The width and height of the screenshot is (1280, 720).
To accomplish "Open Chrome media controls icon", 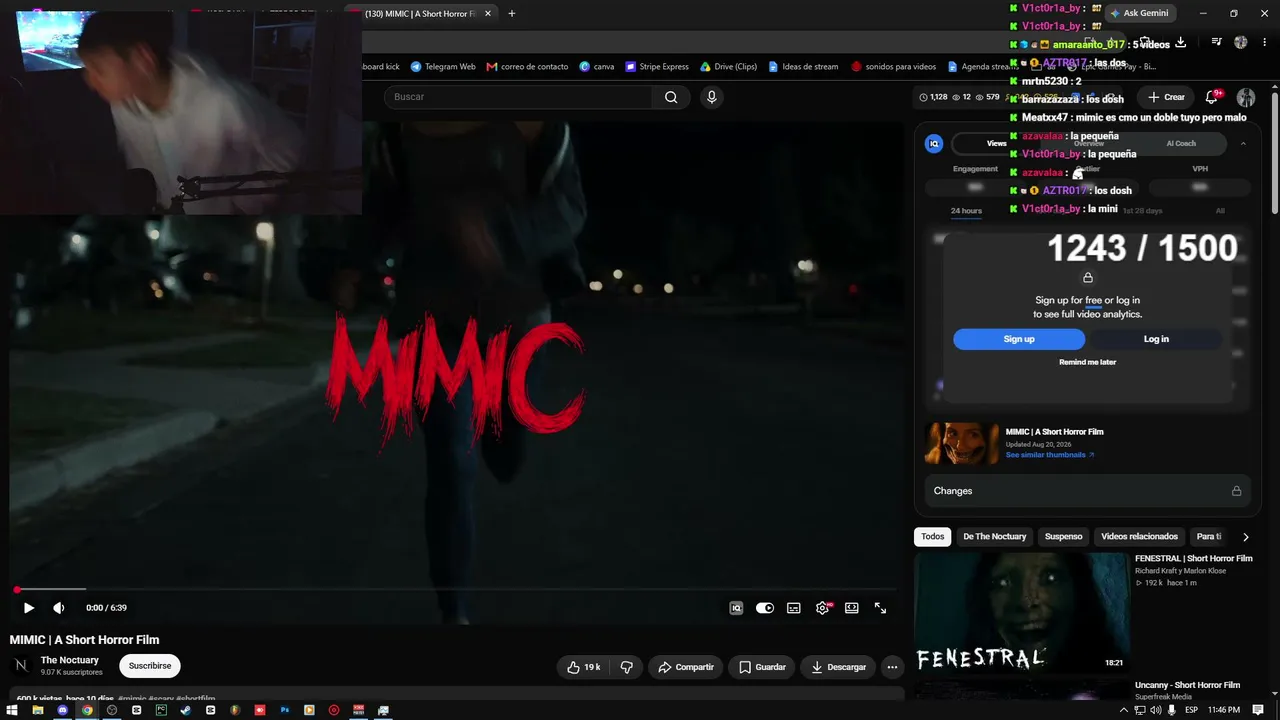I will (1216, 42).
